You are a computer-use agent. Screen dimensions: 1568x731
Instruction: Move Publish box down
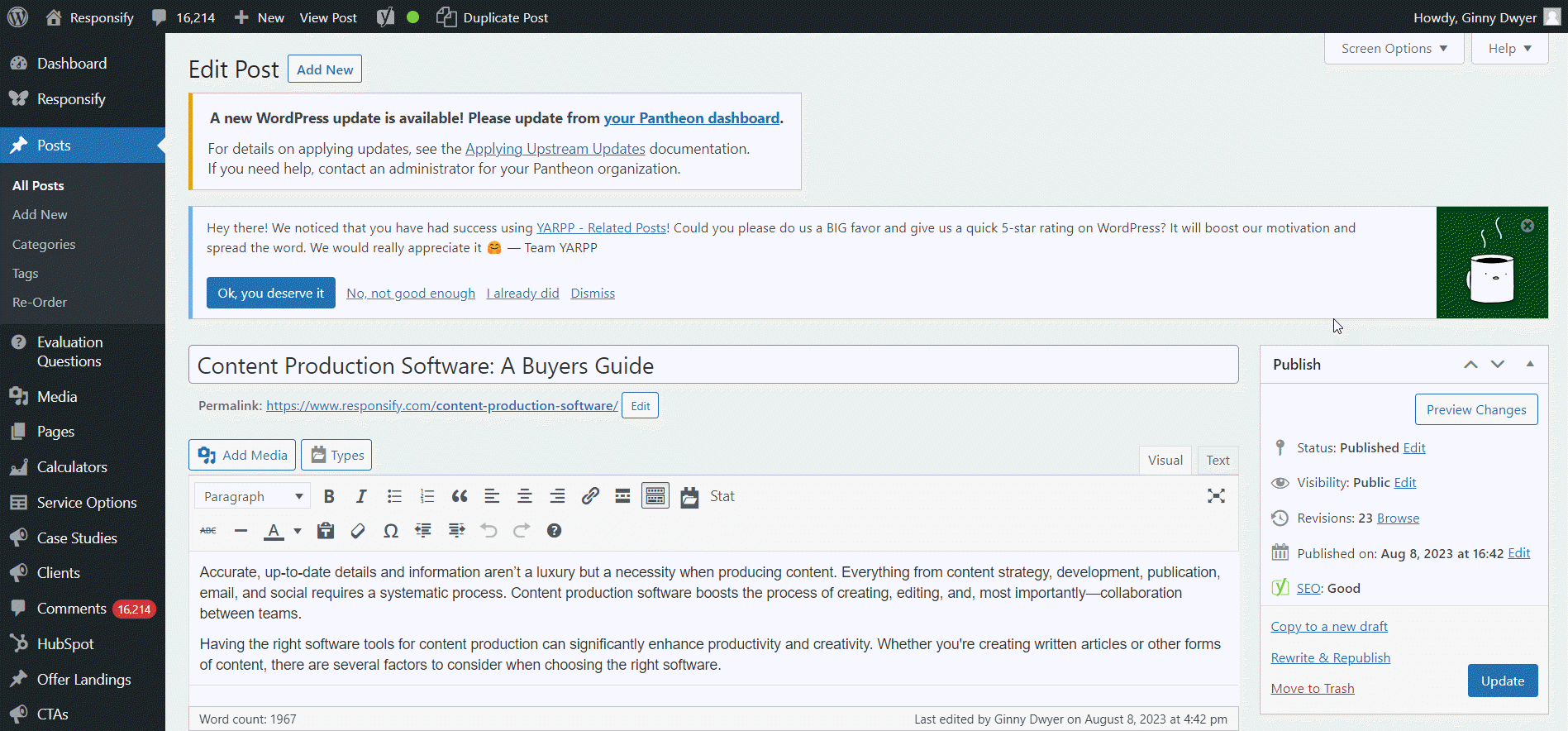point(1498,365)
